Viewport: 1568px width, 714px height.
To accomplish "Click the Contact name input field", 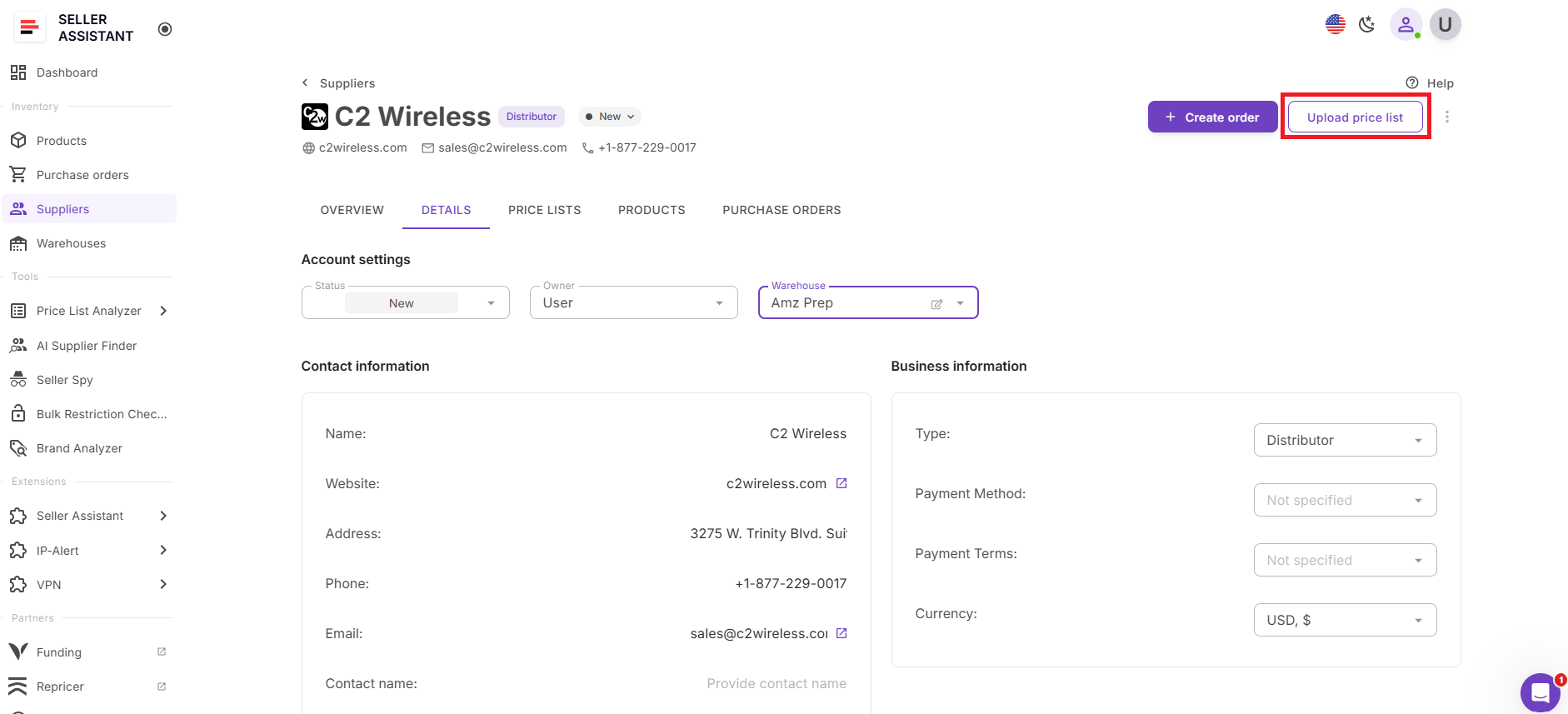I will 775,683.
